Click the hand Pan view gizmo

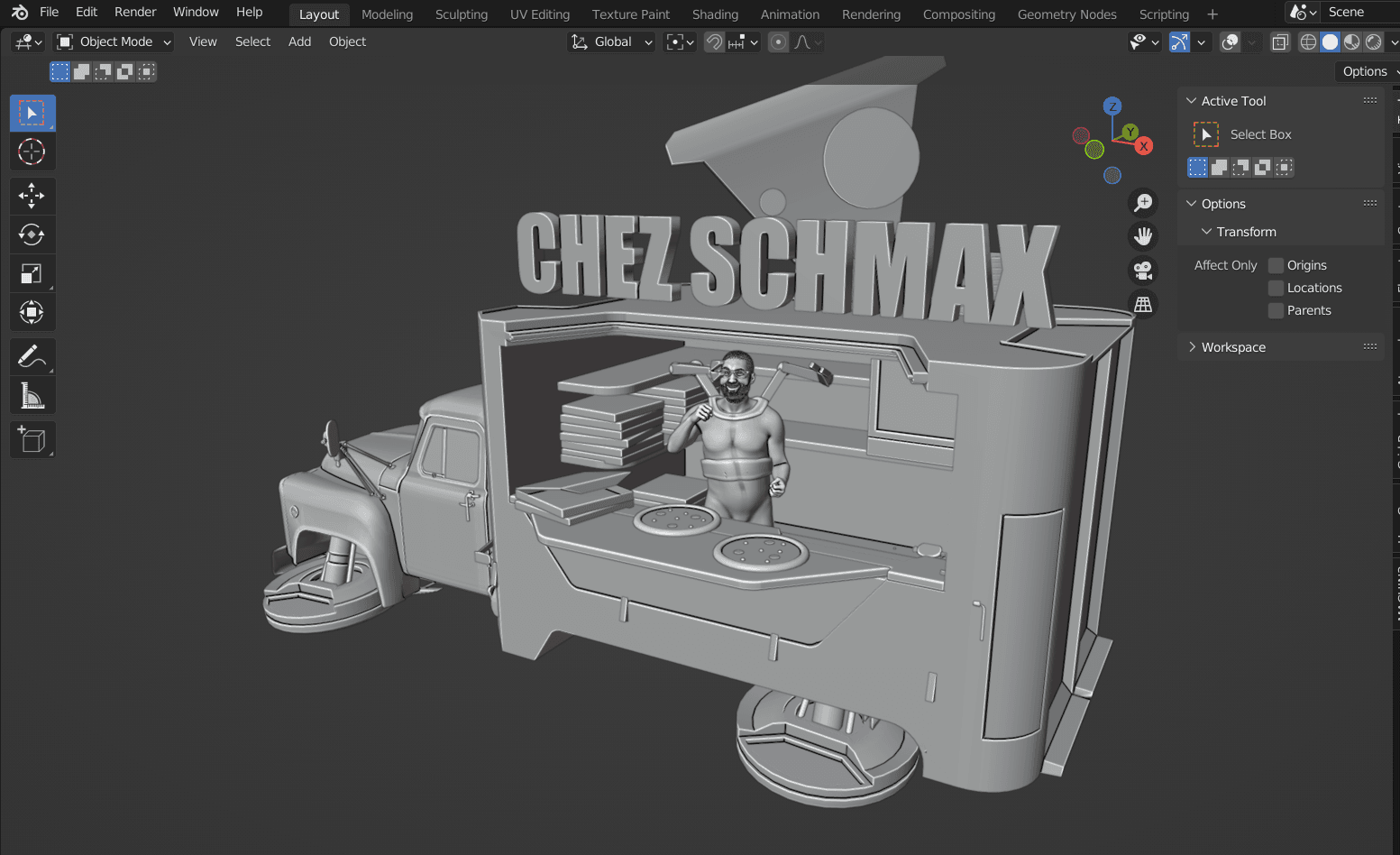(1143, 236)
